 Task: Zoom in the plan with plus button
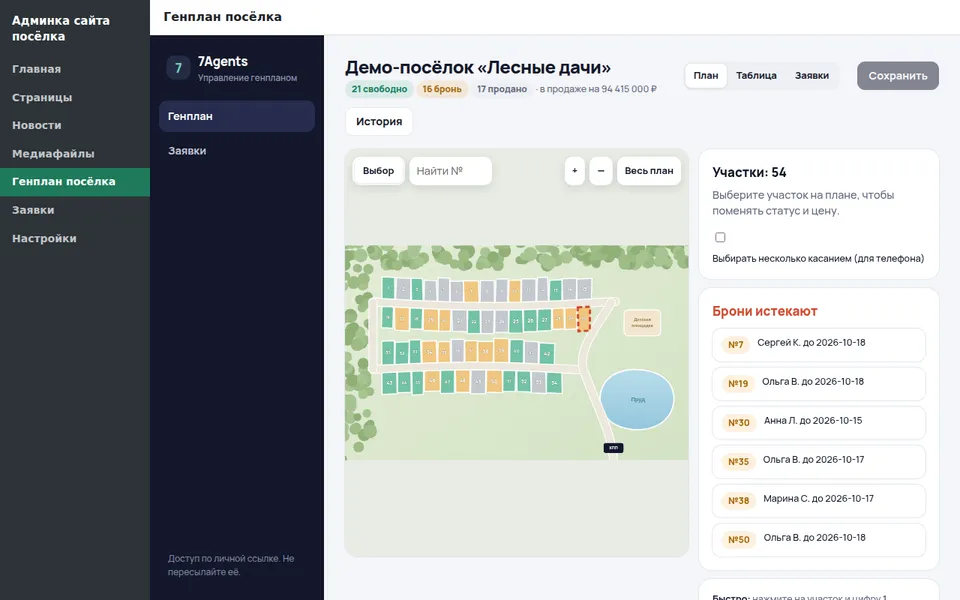click(x=574, y=171)
